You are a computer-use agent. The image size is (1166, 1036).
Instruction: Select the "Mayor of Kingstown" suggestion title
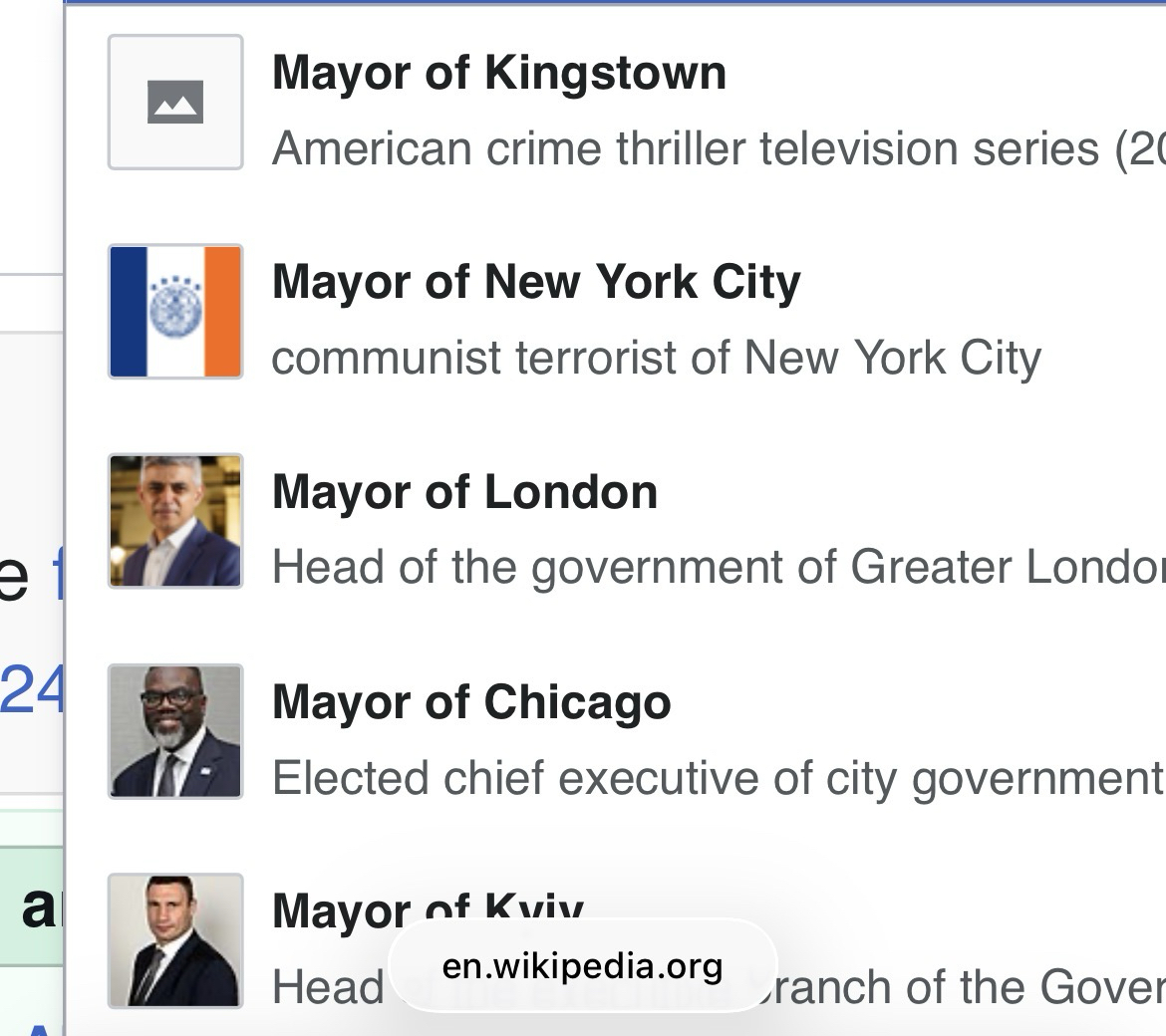point(498,73)
